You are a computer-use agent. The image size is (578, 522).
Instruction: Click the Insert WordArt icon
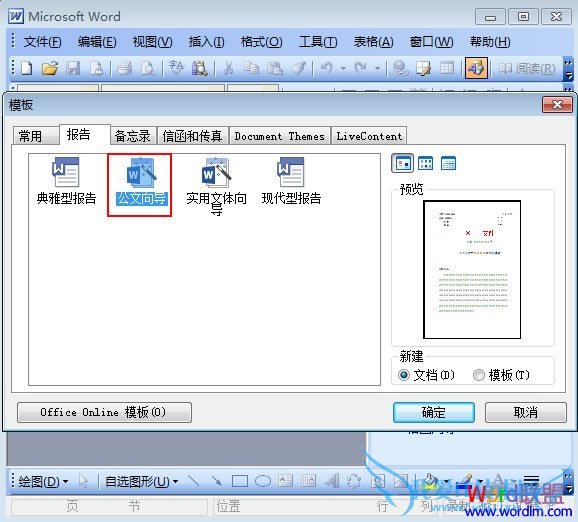click(332, 481)
